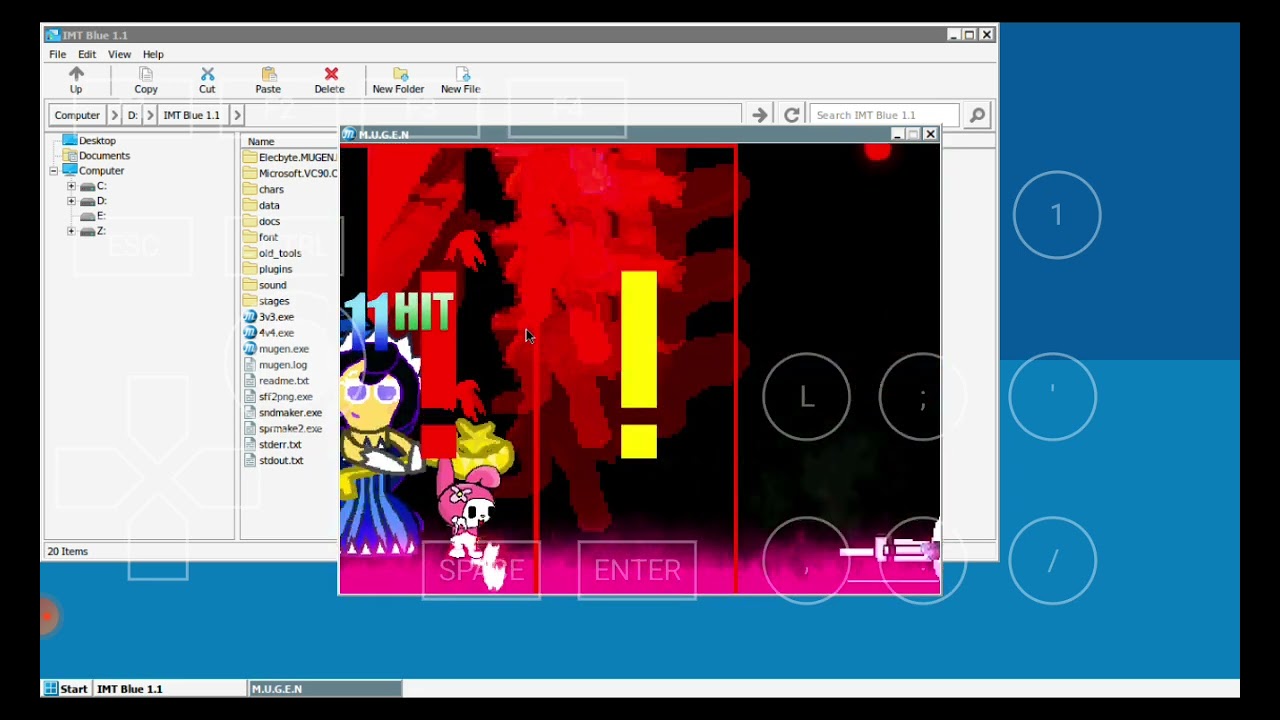The width and height of the screenshot is (1280, 720).
Task: Click the Computer breadcrumb button
Action: click(x=77, y=115)
